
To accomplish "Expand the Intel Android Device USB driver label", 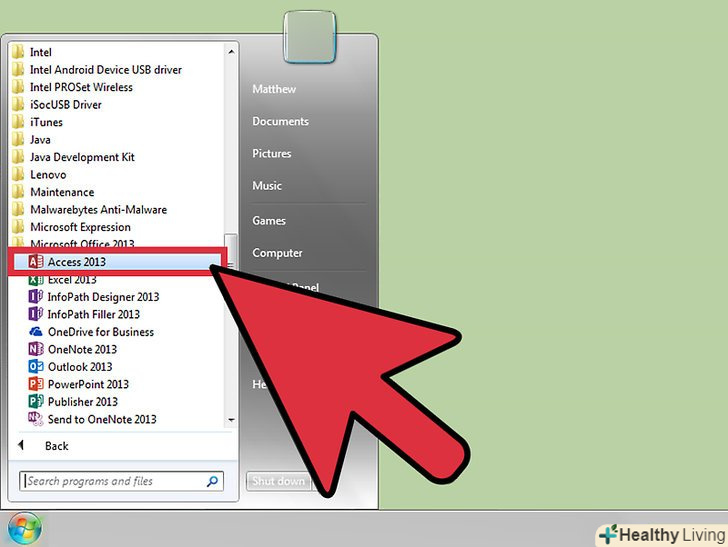I will pyautogui.click(x=106, y=69).
